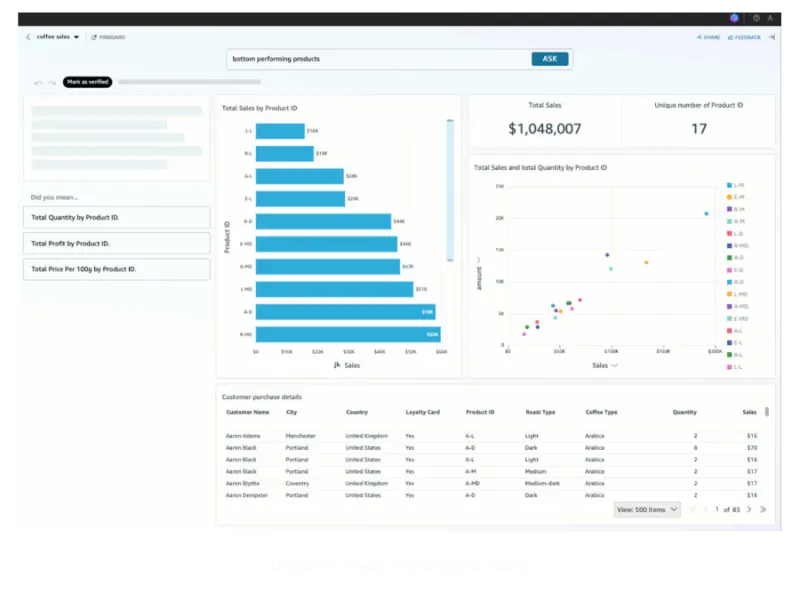Click the E-M legend color swatch
Viewport: 800px width, 601px height.
click(730, 197)
